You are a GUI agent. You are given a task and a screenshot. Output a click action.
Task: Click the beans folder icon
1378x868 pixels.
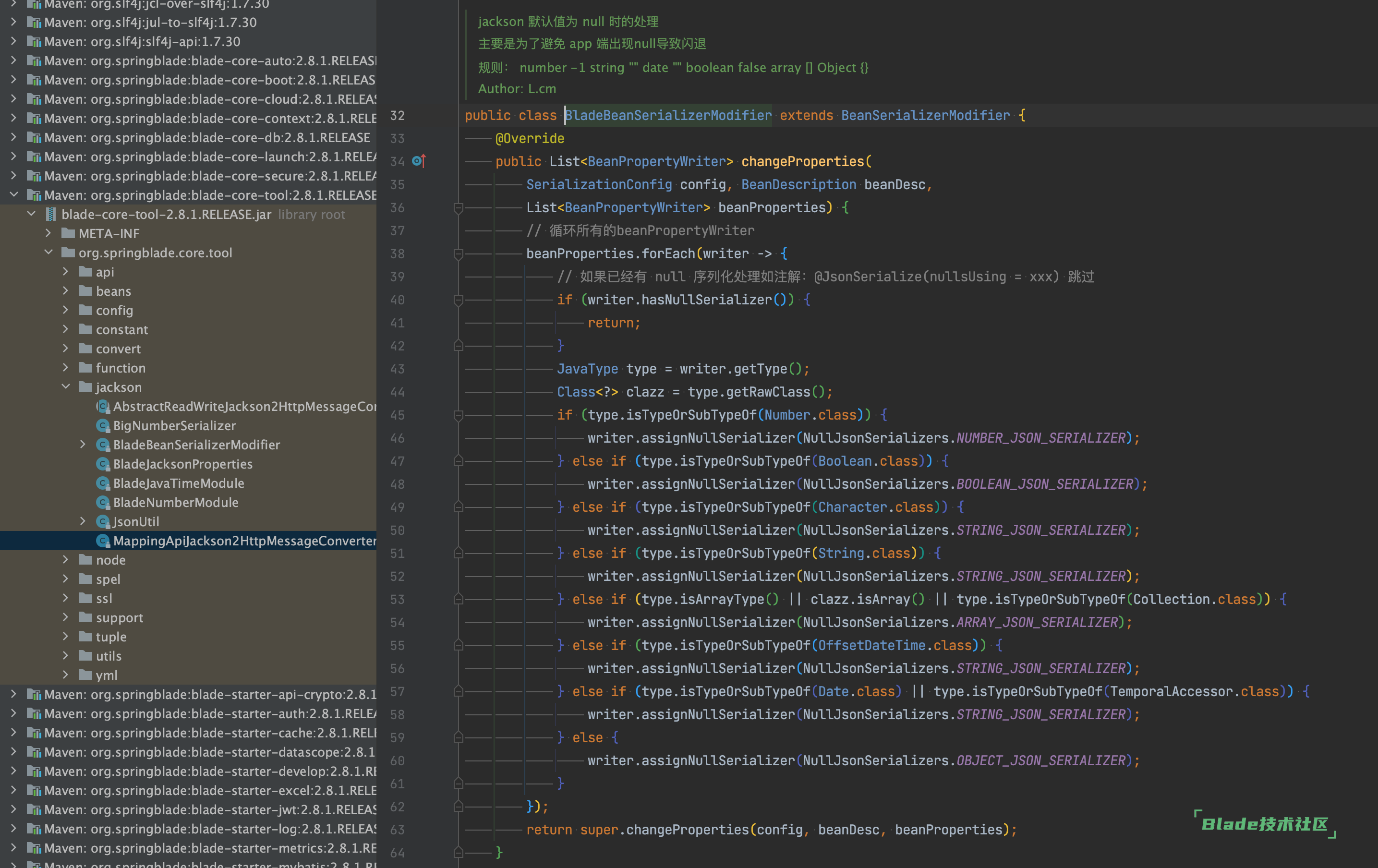pyautogui.click(x=86, y=291)
